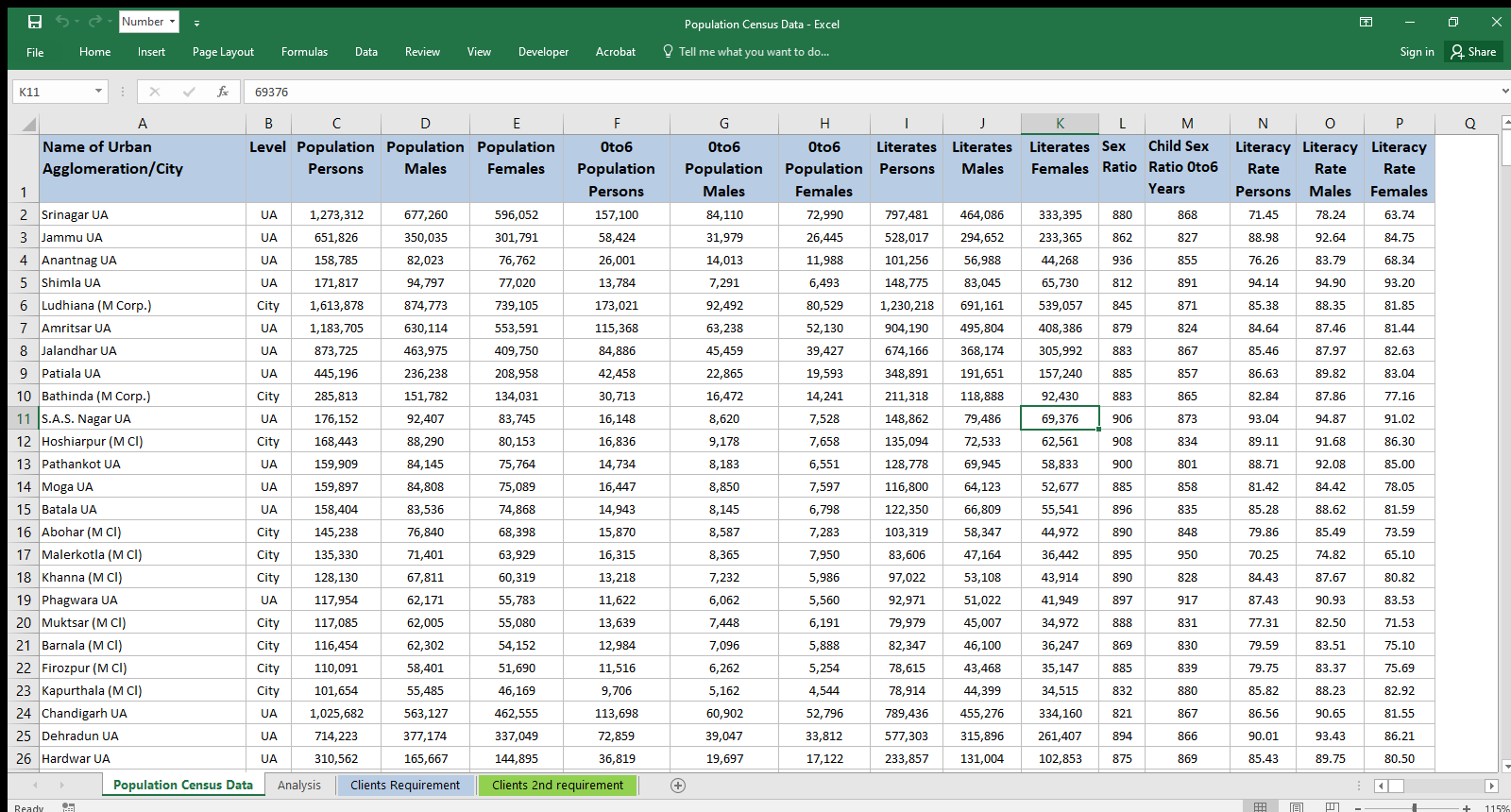Open the Formulas ribbon tab
Image resolution: width=1511 pixels, height=812 pixels.
click(304, 52)
